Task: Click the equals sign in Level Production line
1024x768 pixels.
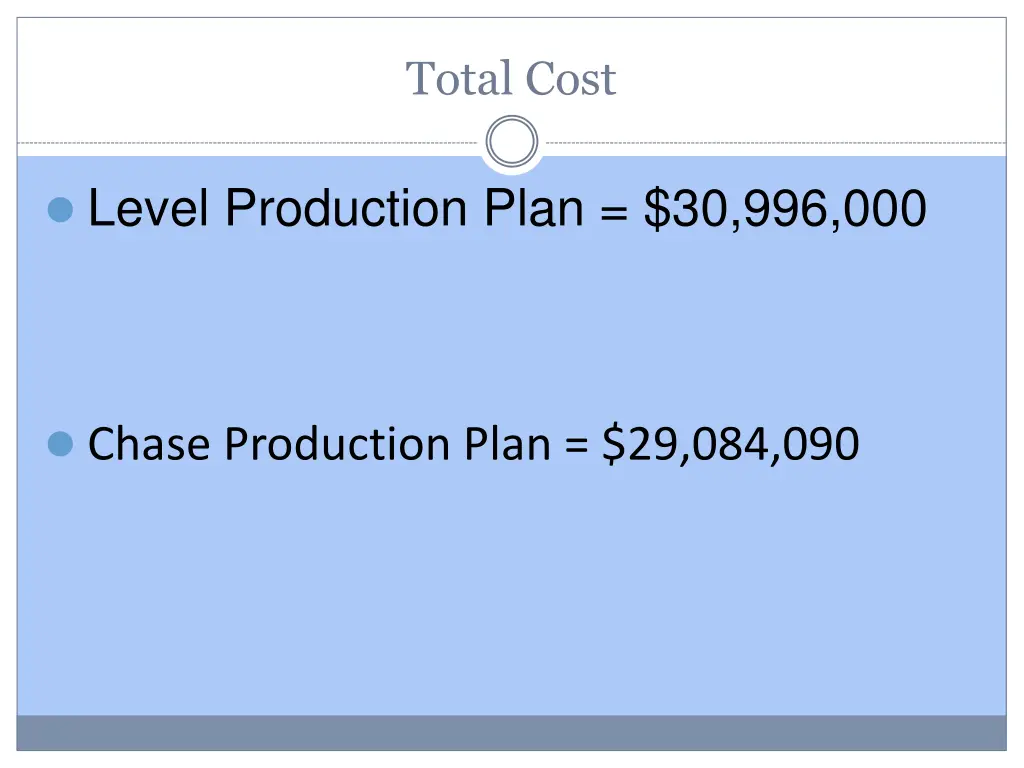Action: [x=614, y=212]
